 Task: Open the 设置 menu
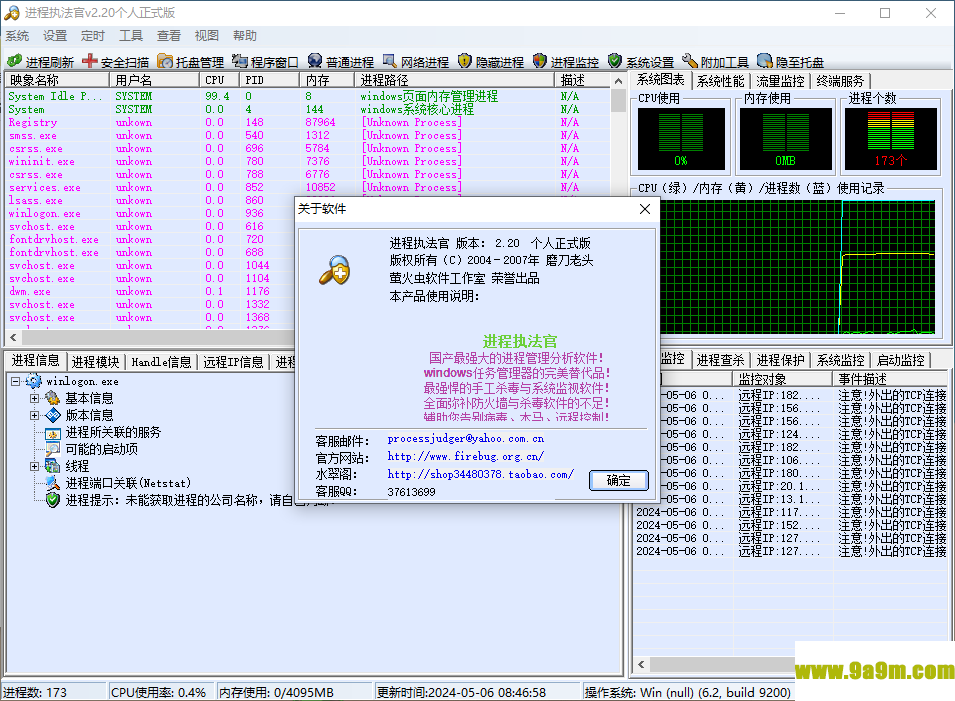point(55,36)
